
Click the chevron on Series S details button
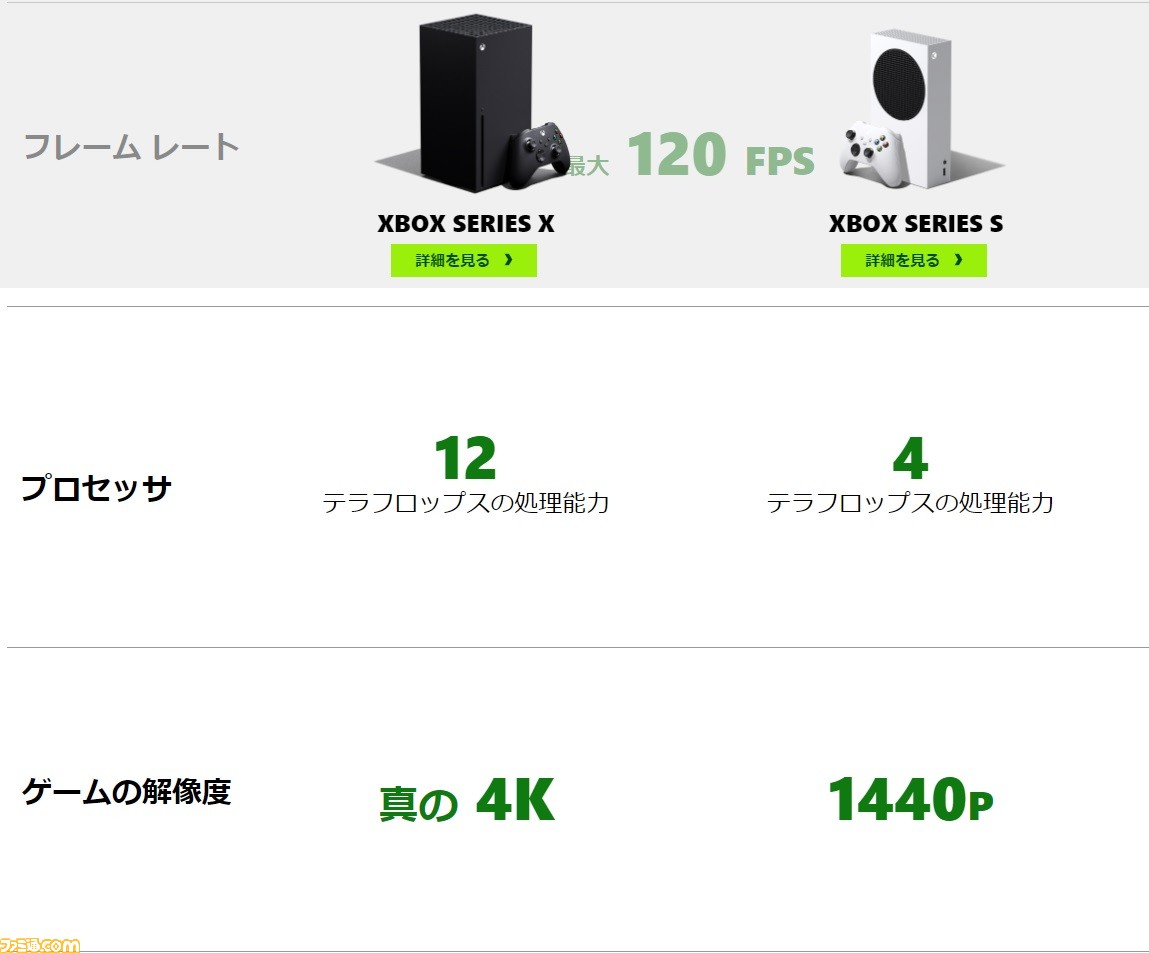(x=958, y=260)
